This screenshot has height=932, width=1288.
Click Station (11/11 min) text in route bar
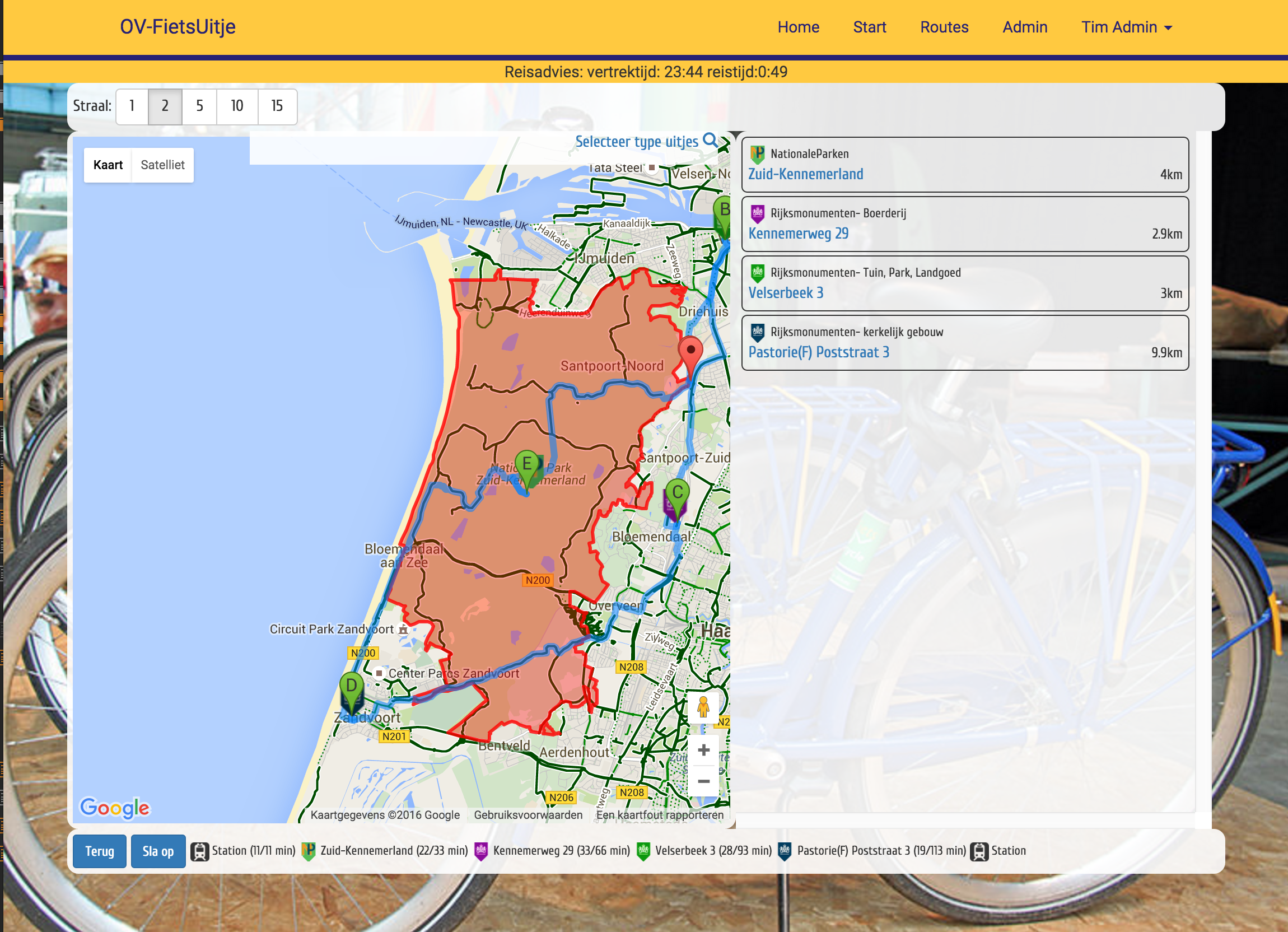(253, 851)
